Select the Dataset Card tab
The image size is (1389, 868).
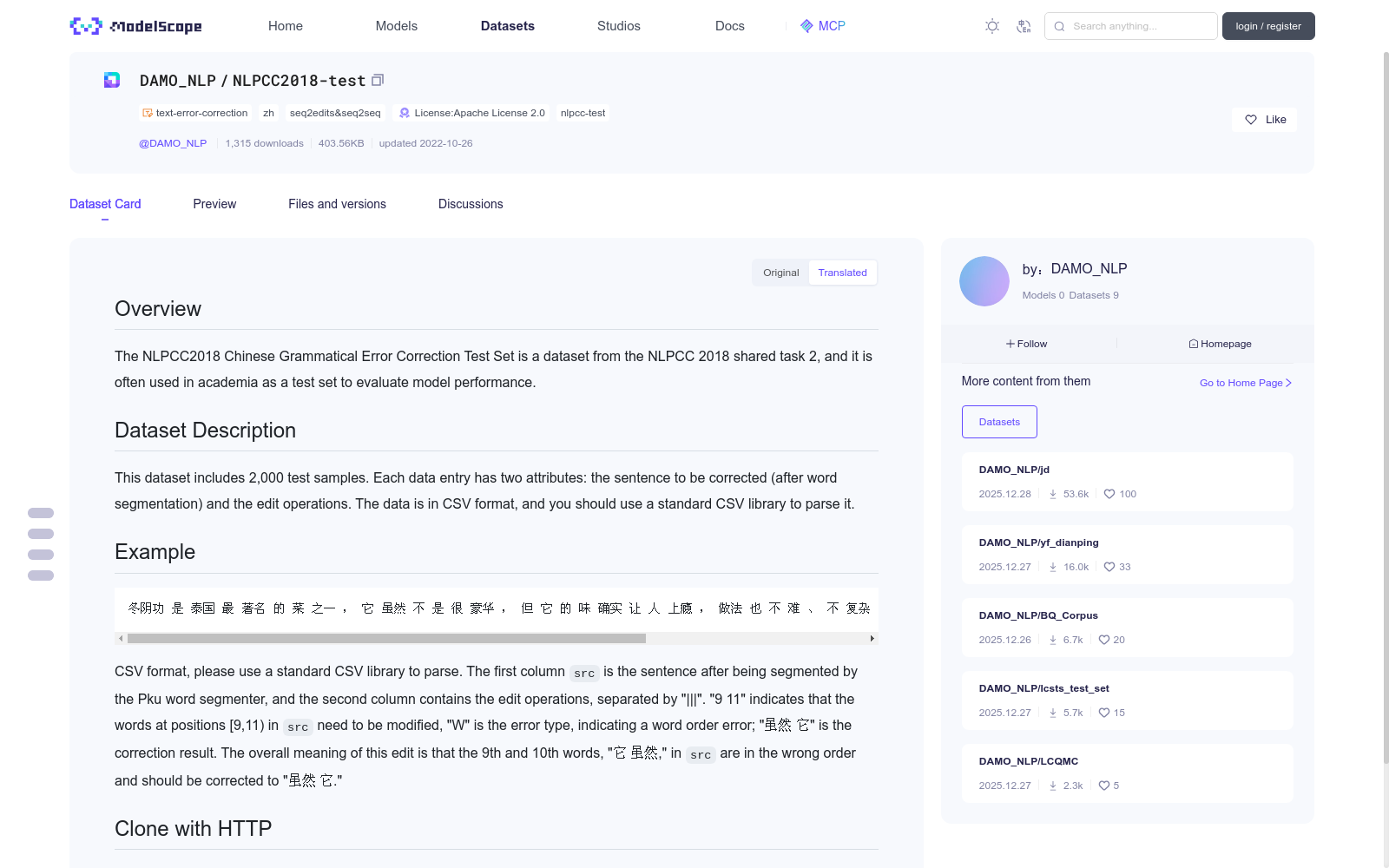tap(105, 204)
